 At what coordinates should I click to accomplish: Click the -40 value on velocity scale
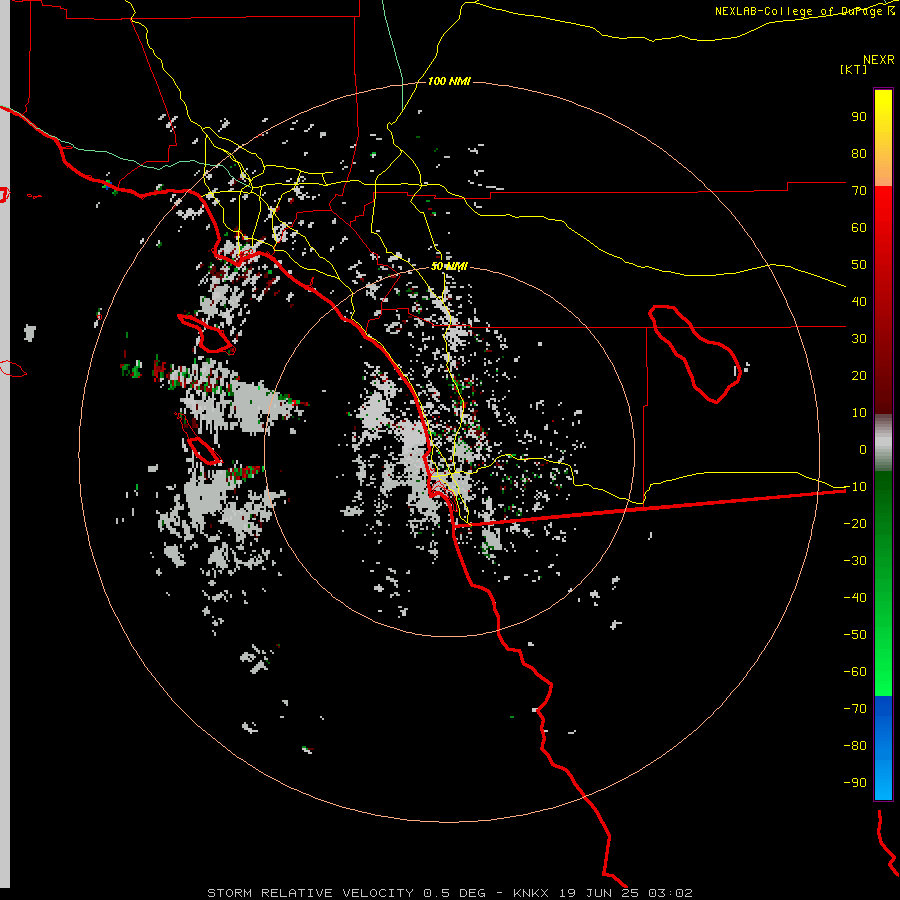coord(855,598)
